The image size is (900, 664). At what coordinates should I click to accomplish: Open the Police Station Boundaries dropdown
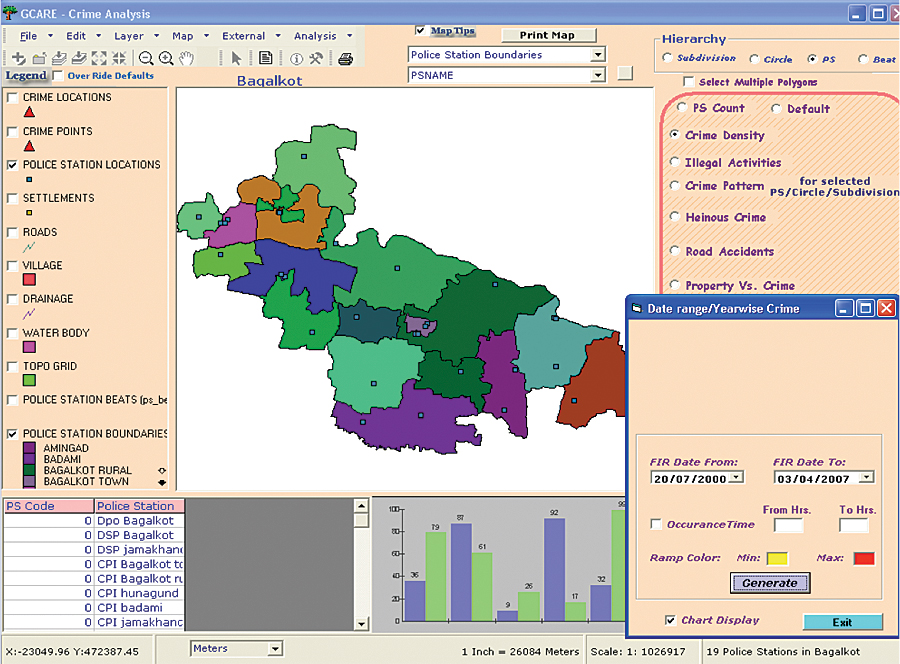click(x=597, y=55)
